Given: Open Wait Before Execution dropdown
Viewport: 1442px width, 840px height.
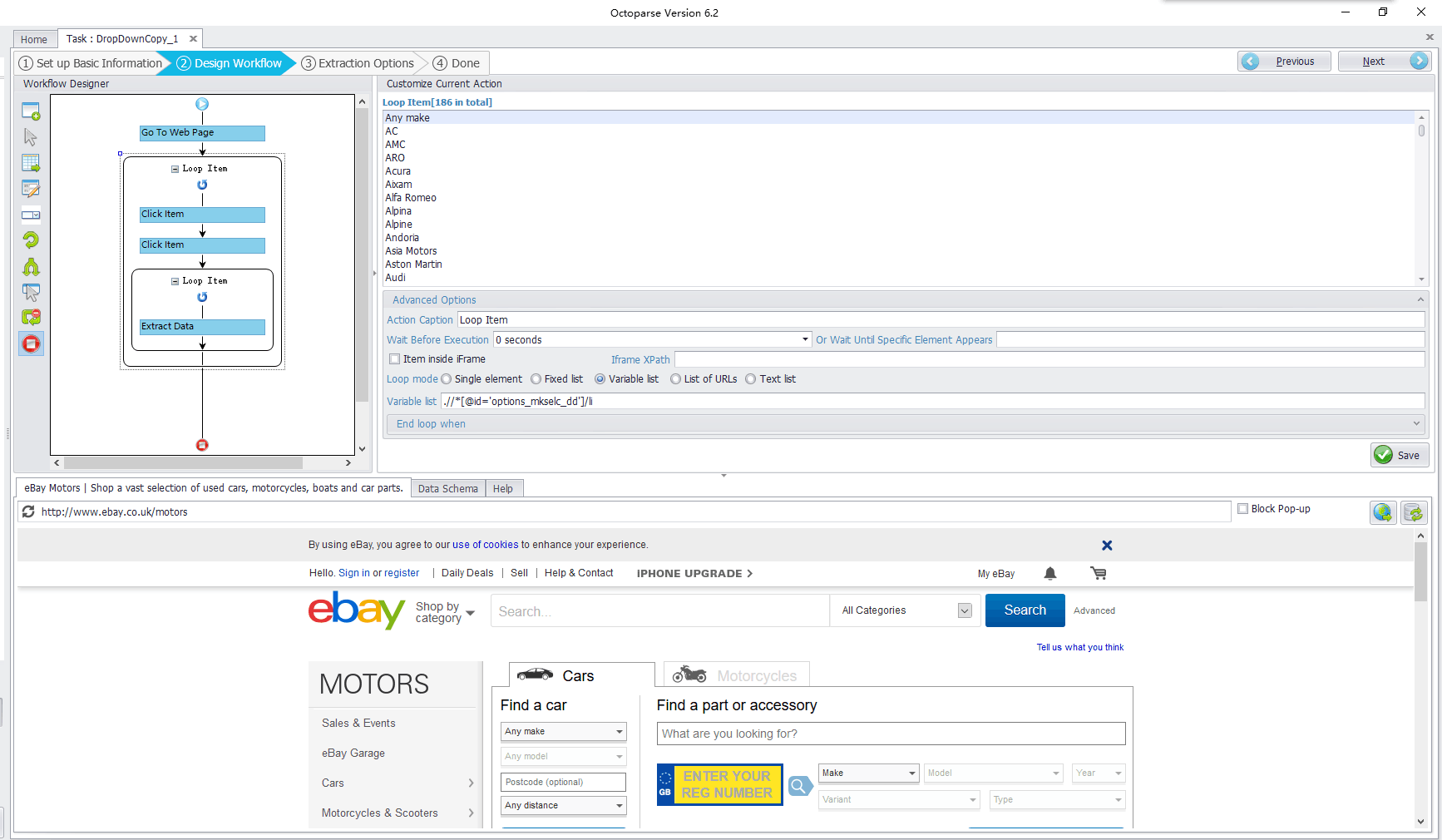Looking at the screenshot, I should (x=805, y=339).
